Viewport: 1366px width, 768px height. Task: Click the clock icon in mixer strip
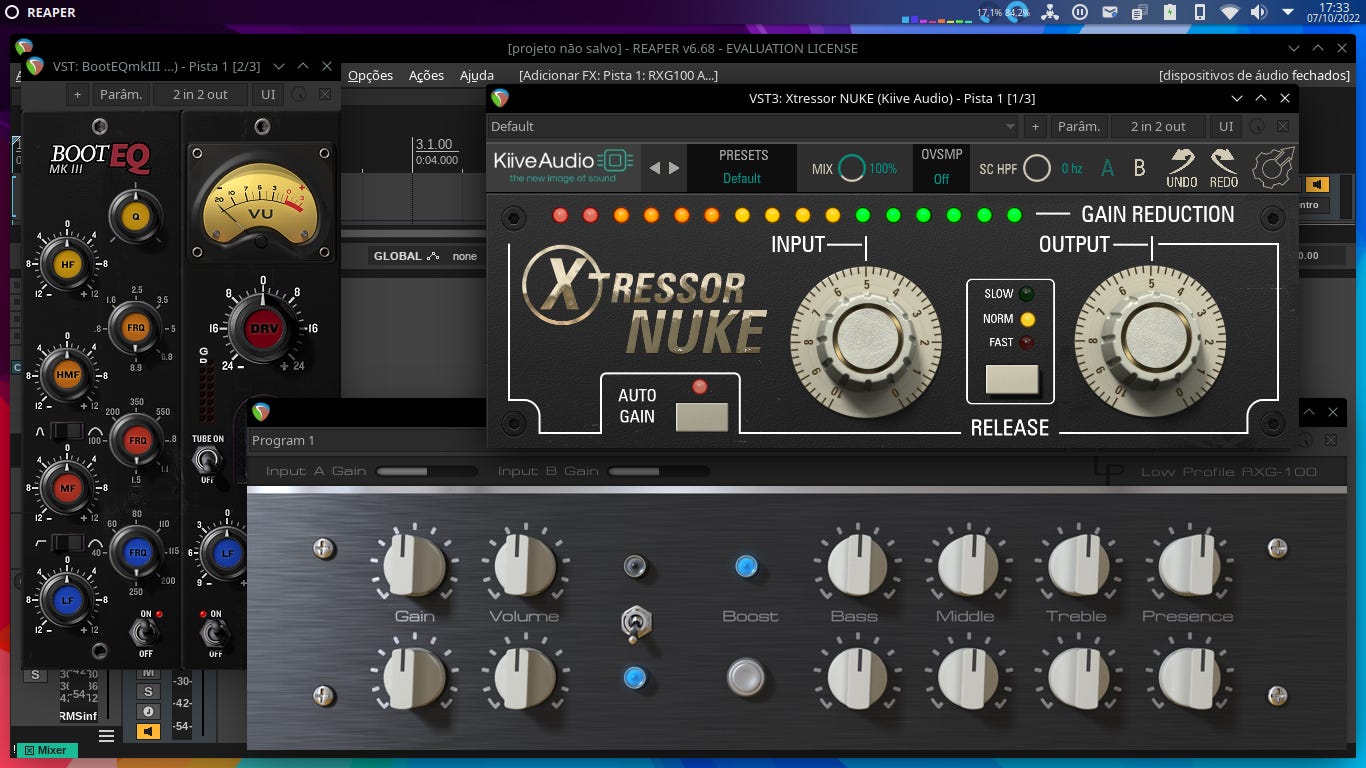tap(148, 711)
